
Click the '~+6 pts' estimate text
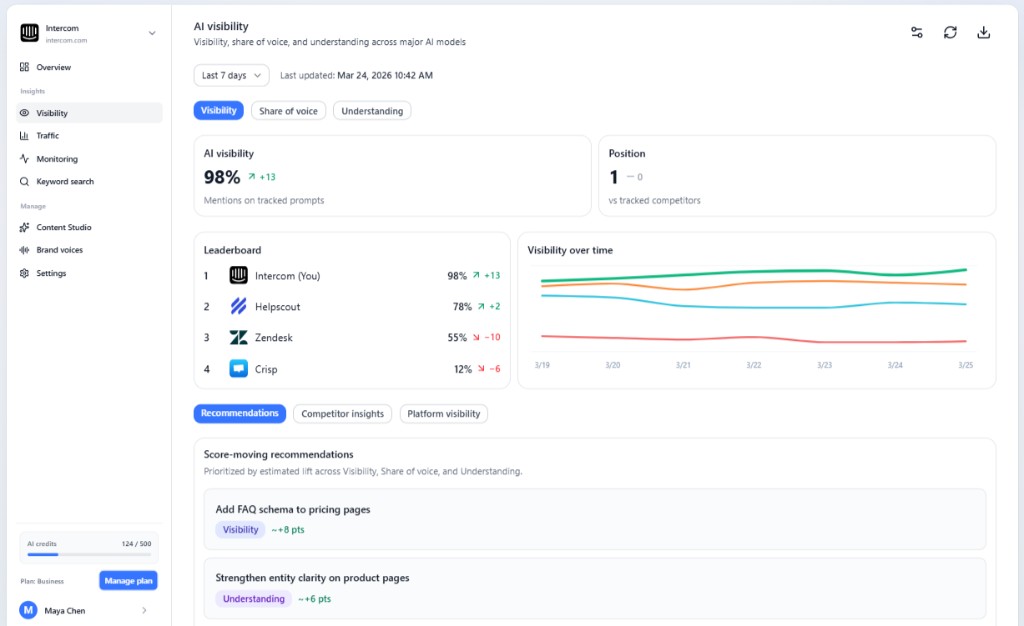[x=315, y=599]
